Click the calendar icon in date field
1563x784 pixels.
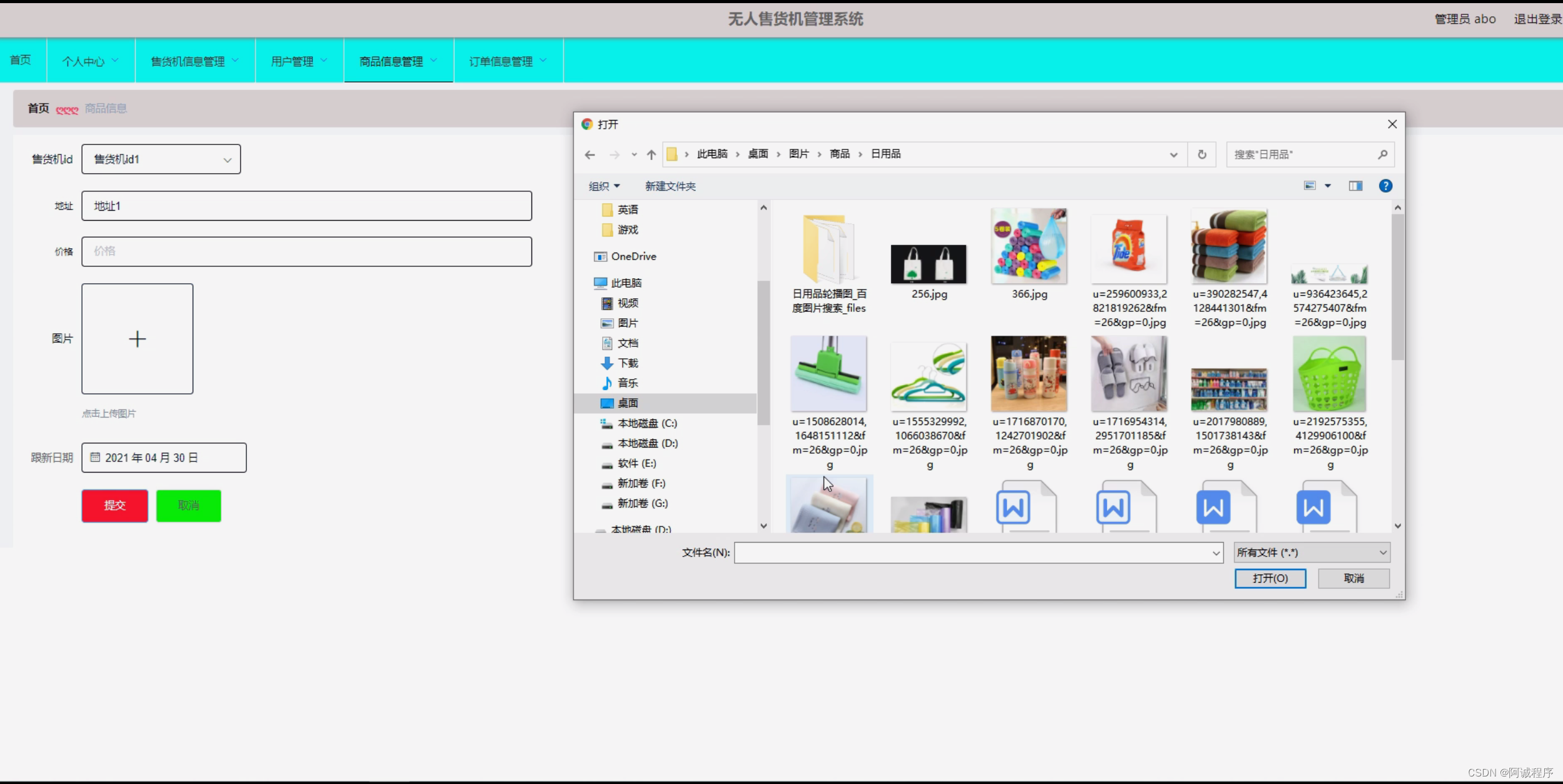(95, 458)
